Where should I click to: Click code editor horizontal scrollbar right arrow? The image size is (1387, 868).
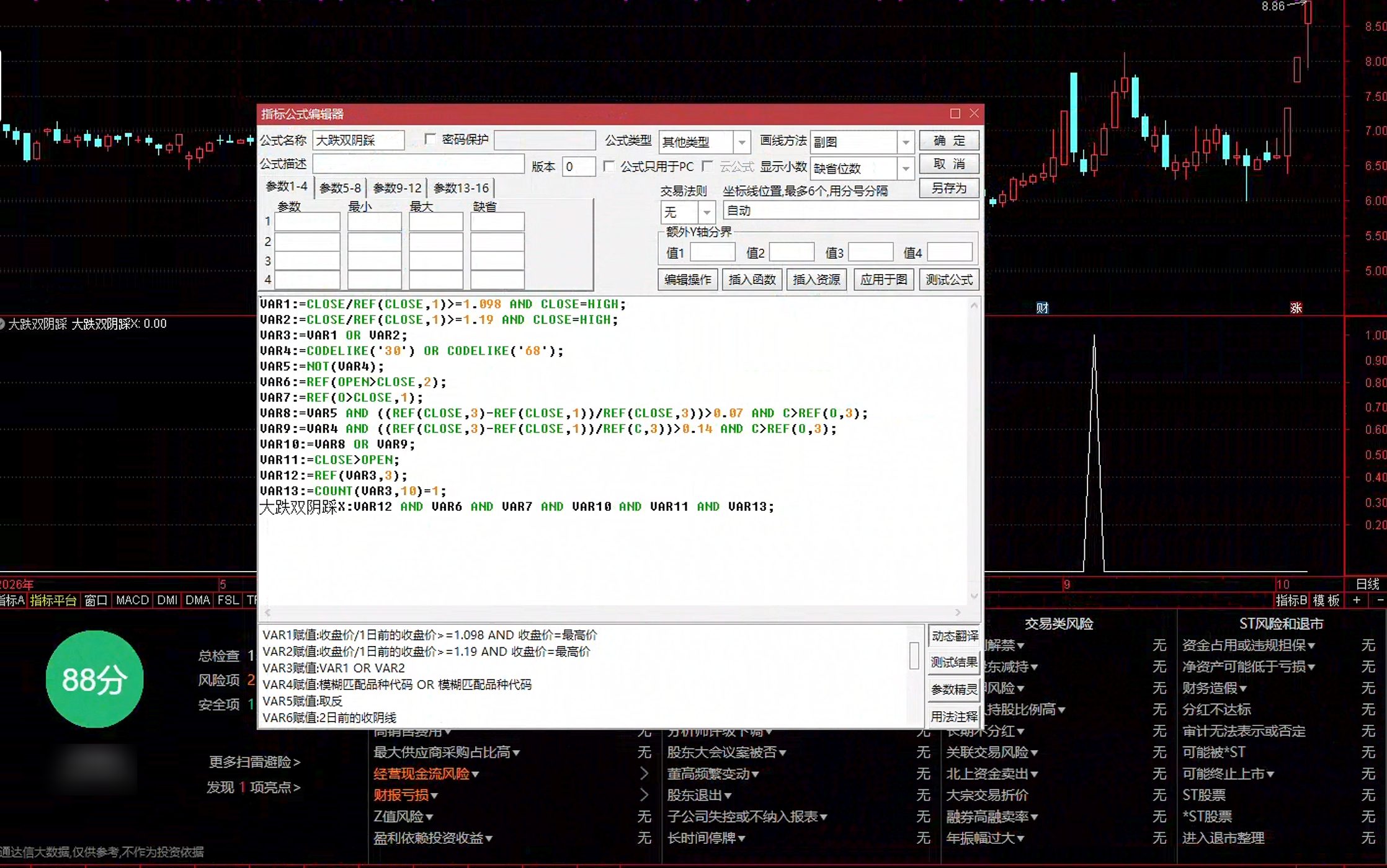958,613
